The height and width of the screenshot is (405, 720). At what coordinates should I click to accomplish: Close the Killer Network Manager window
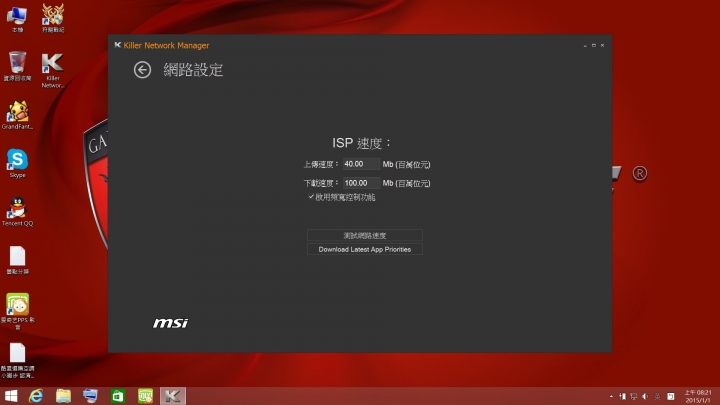click(x=602, y=45)
